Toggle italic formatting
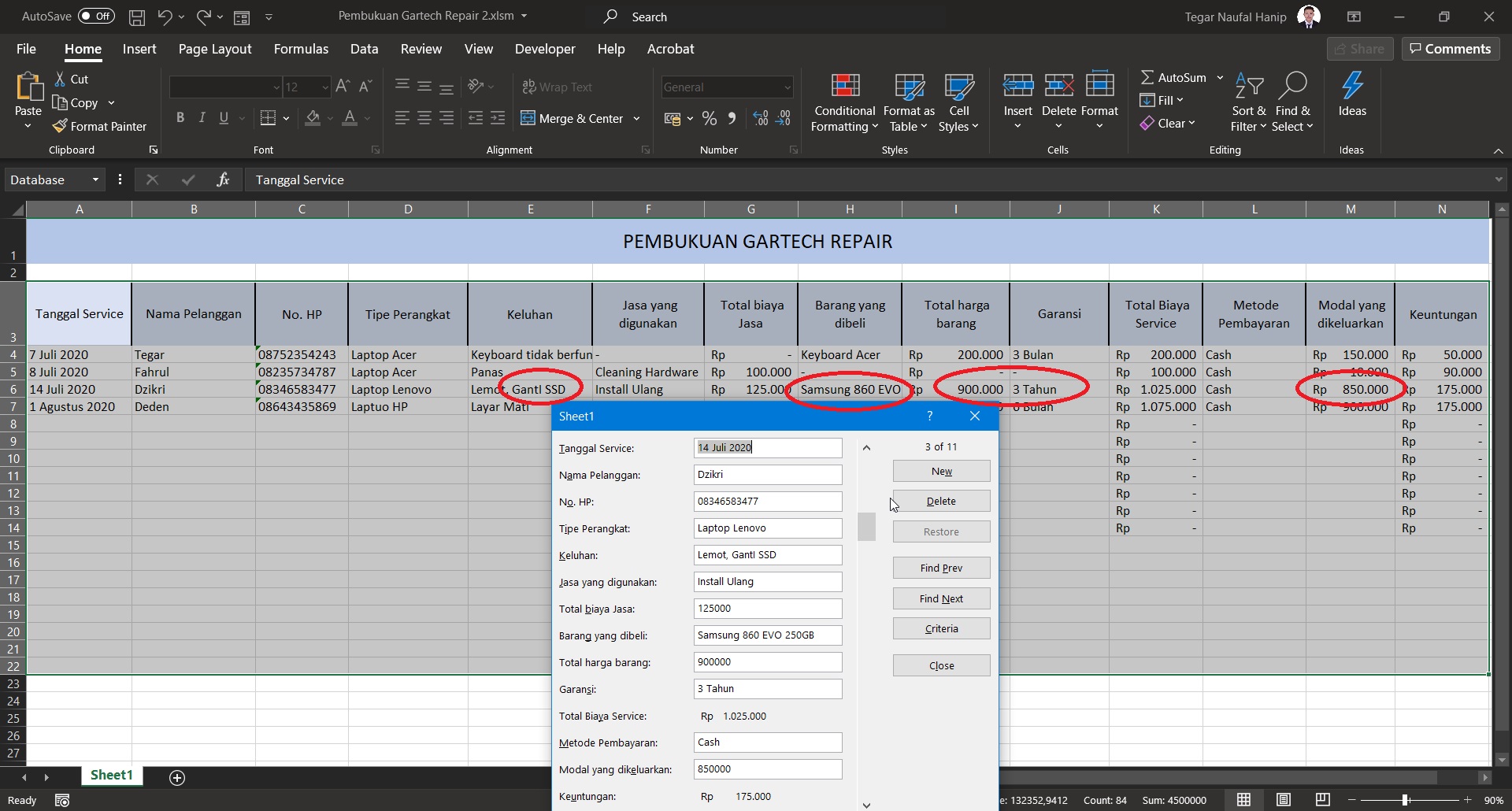The image size is (1512, 811). 202,117
